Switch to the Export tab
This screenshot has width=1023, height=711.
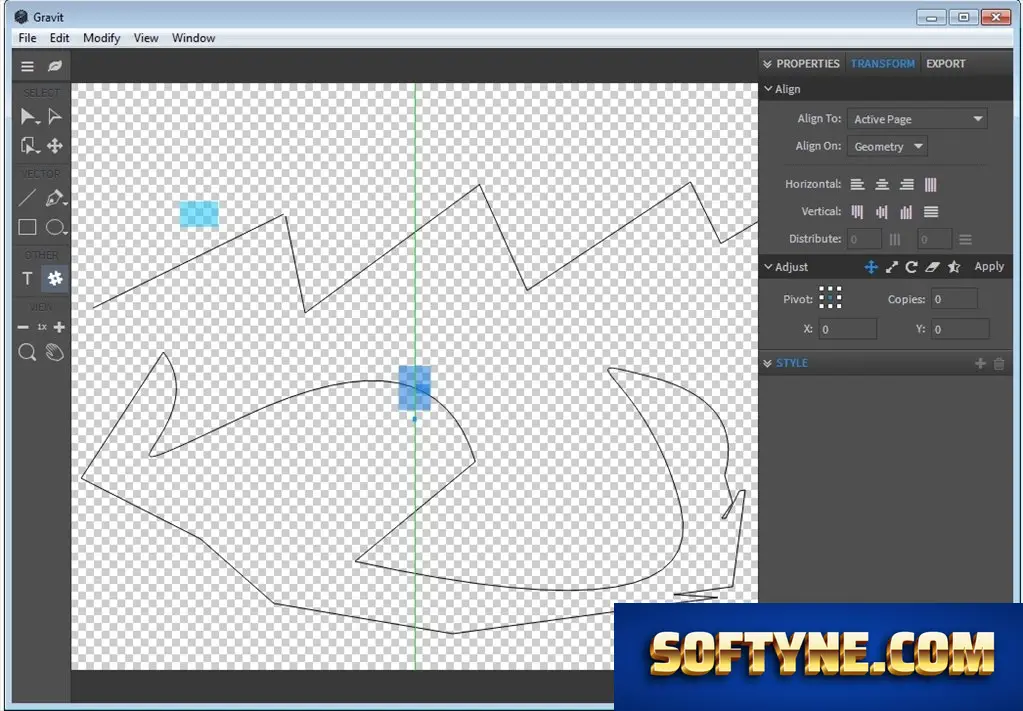pos(945,63)
